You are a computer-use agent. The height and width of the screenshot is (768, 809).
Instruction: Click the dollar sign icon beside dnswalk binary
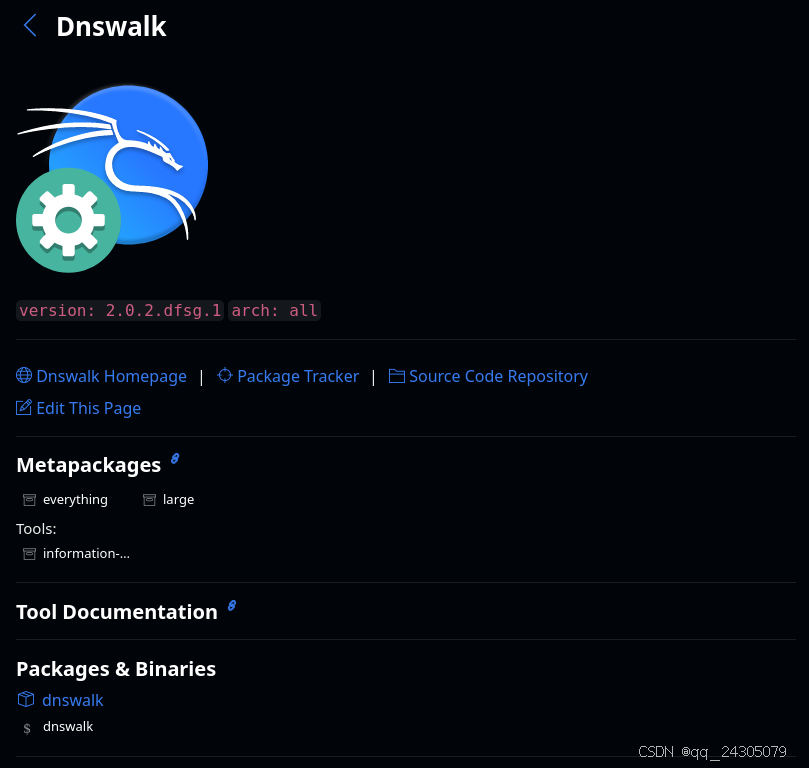coord(27,728)
